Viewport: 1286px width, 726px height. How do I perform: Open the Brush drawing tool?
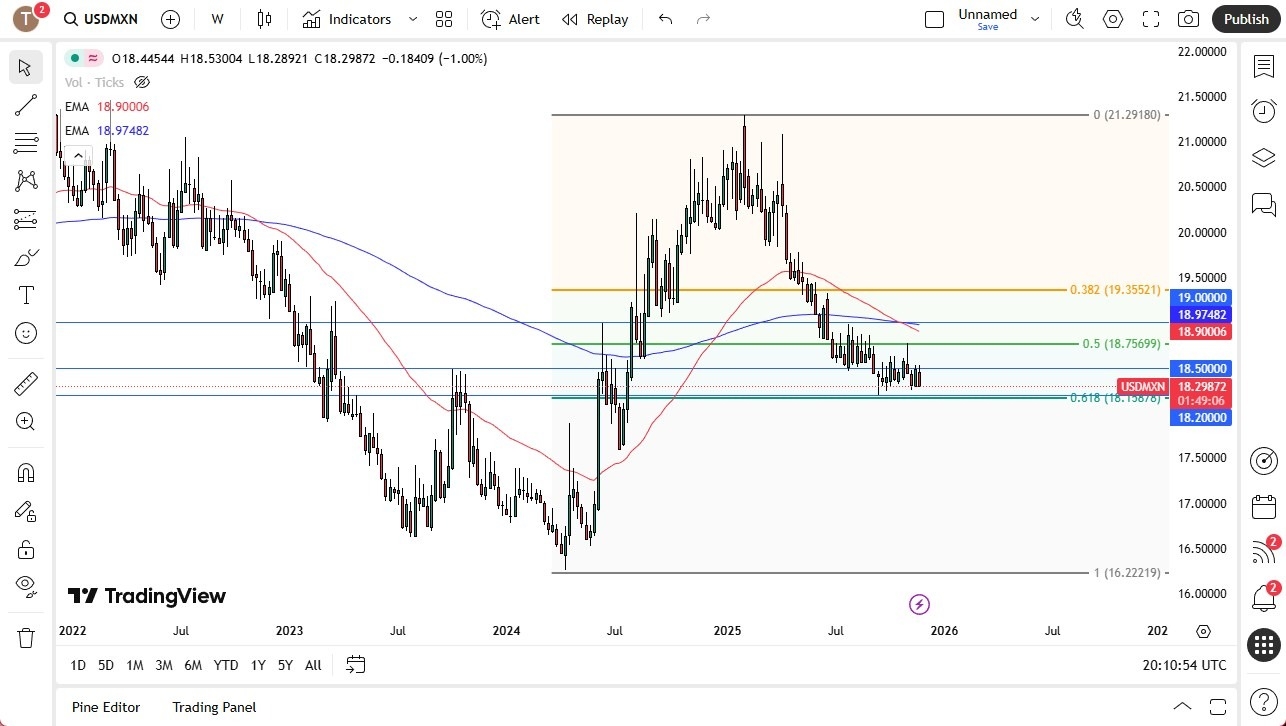click(25, 257)
